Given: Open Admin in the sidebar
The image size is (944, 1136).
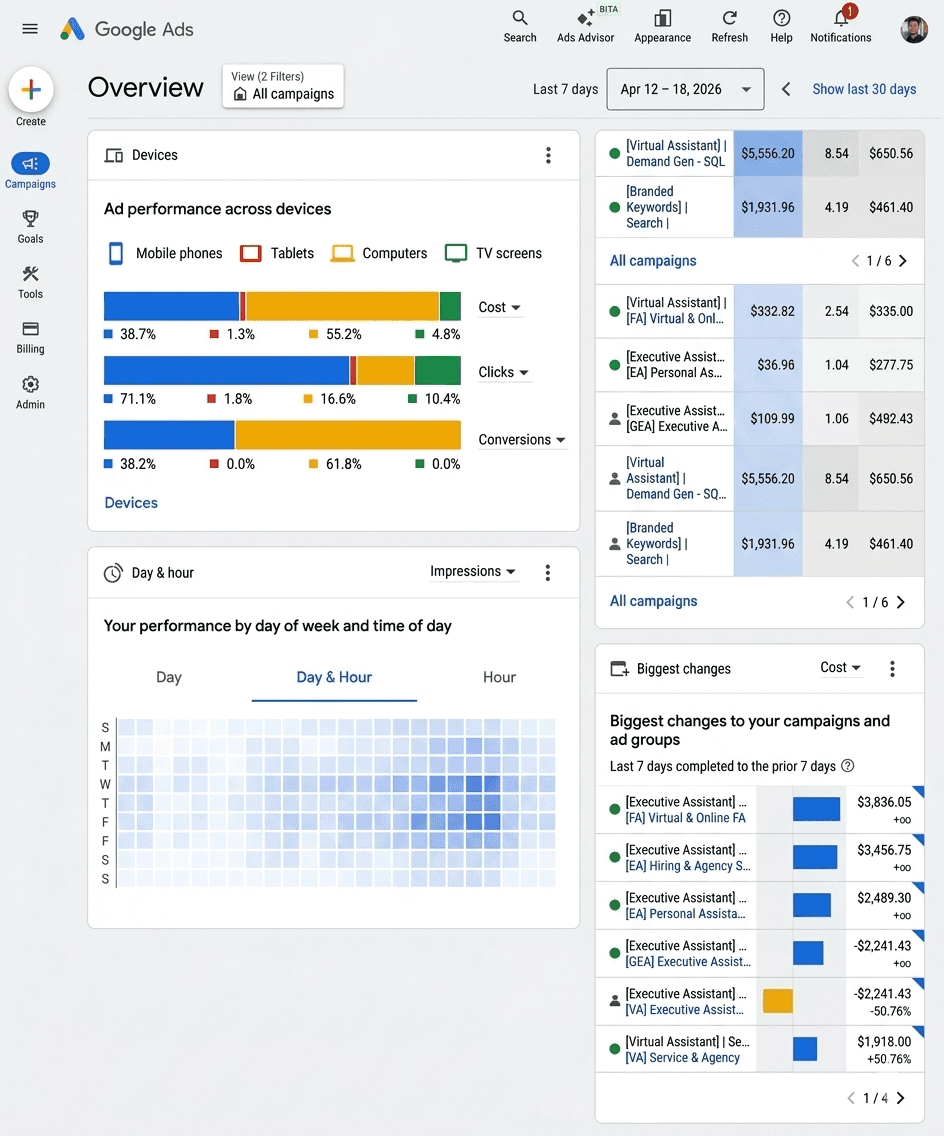Looking at the screenshot, I should [30, 393].
